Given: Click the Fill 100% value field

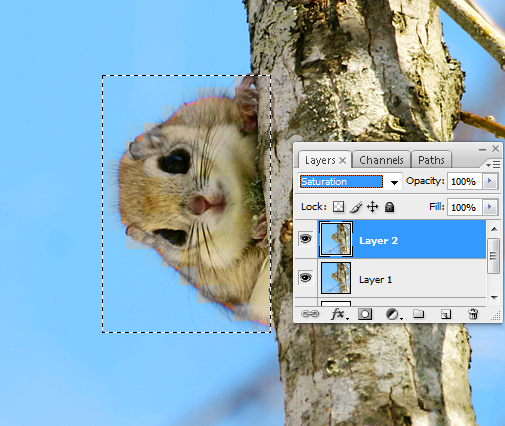Looking at the screenshot, I should (464, 208).
